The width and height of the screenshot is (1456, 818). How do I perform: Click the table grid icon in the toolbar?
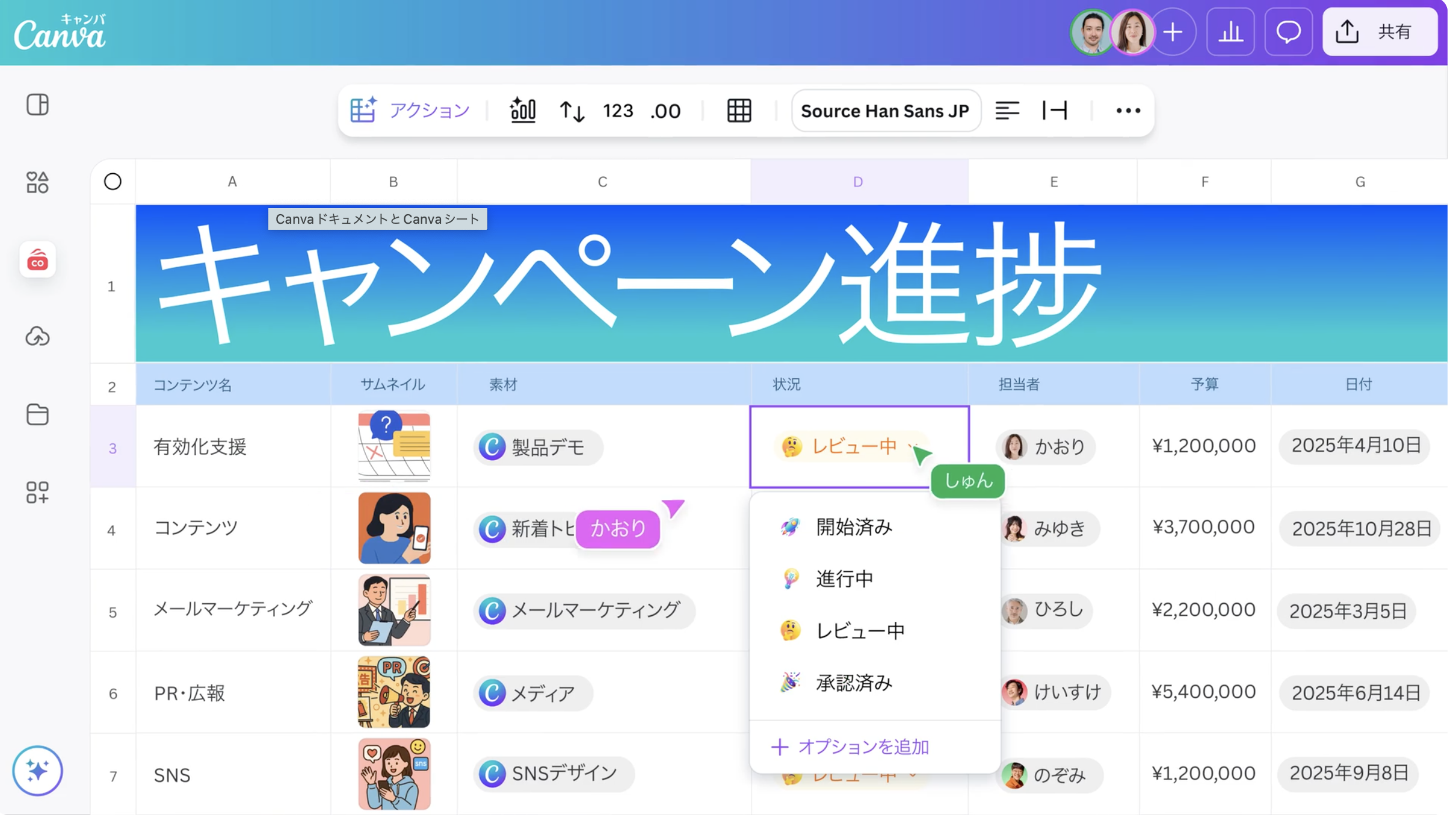pos(739,111)
